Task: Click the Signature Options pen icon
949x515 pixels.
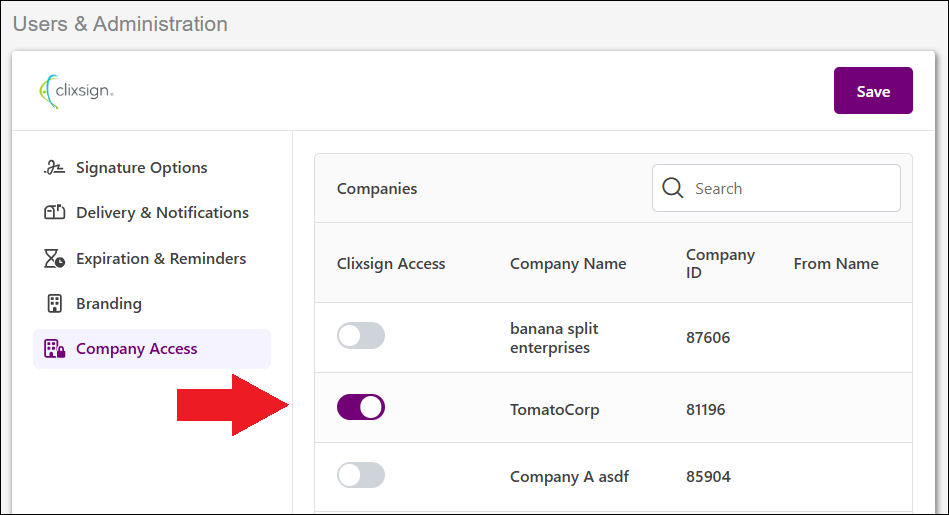Action: click(54, 168)
